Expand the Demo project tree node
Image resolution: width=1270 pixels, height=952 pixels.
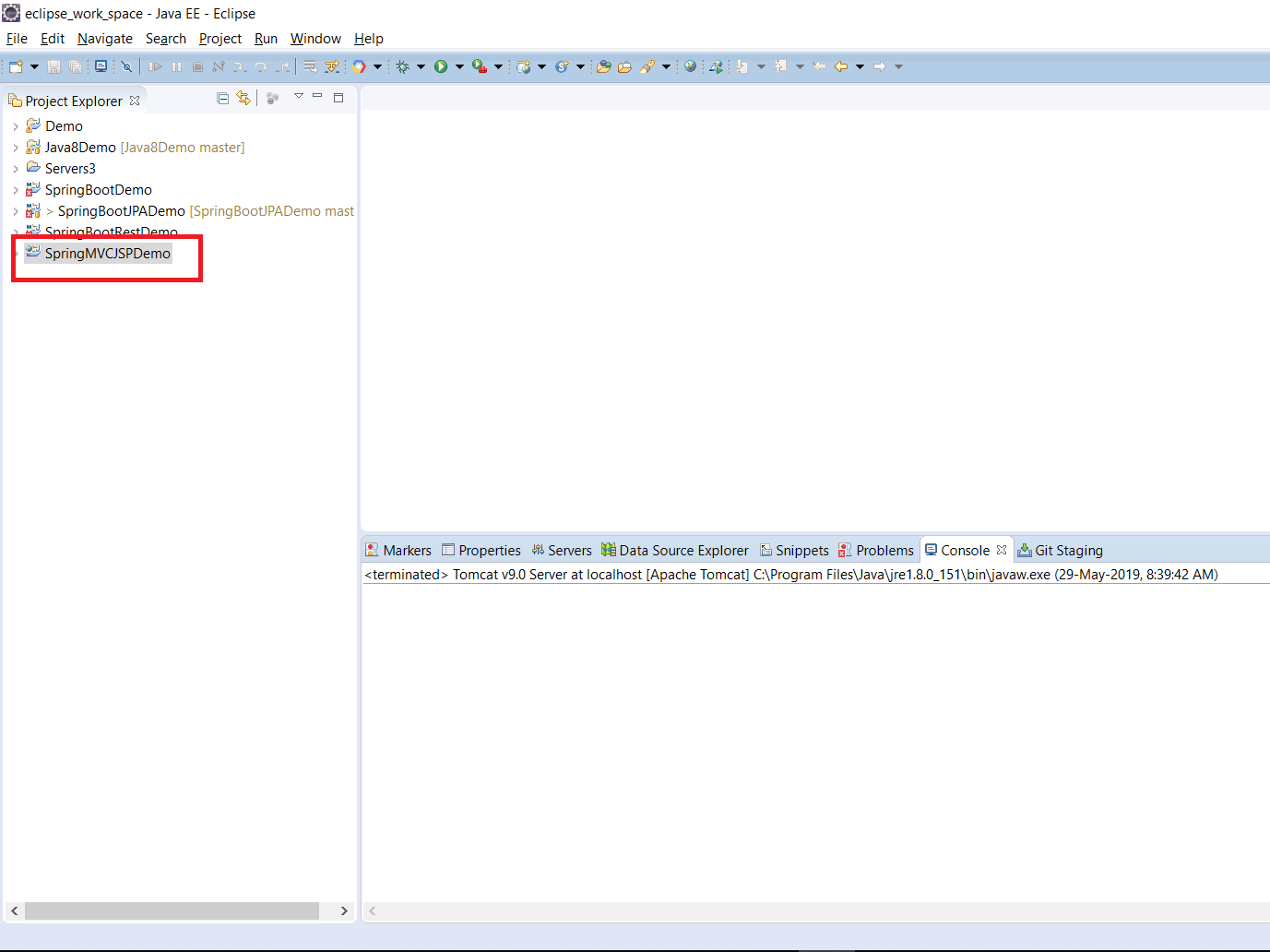coord(16,126)
